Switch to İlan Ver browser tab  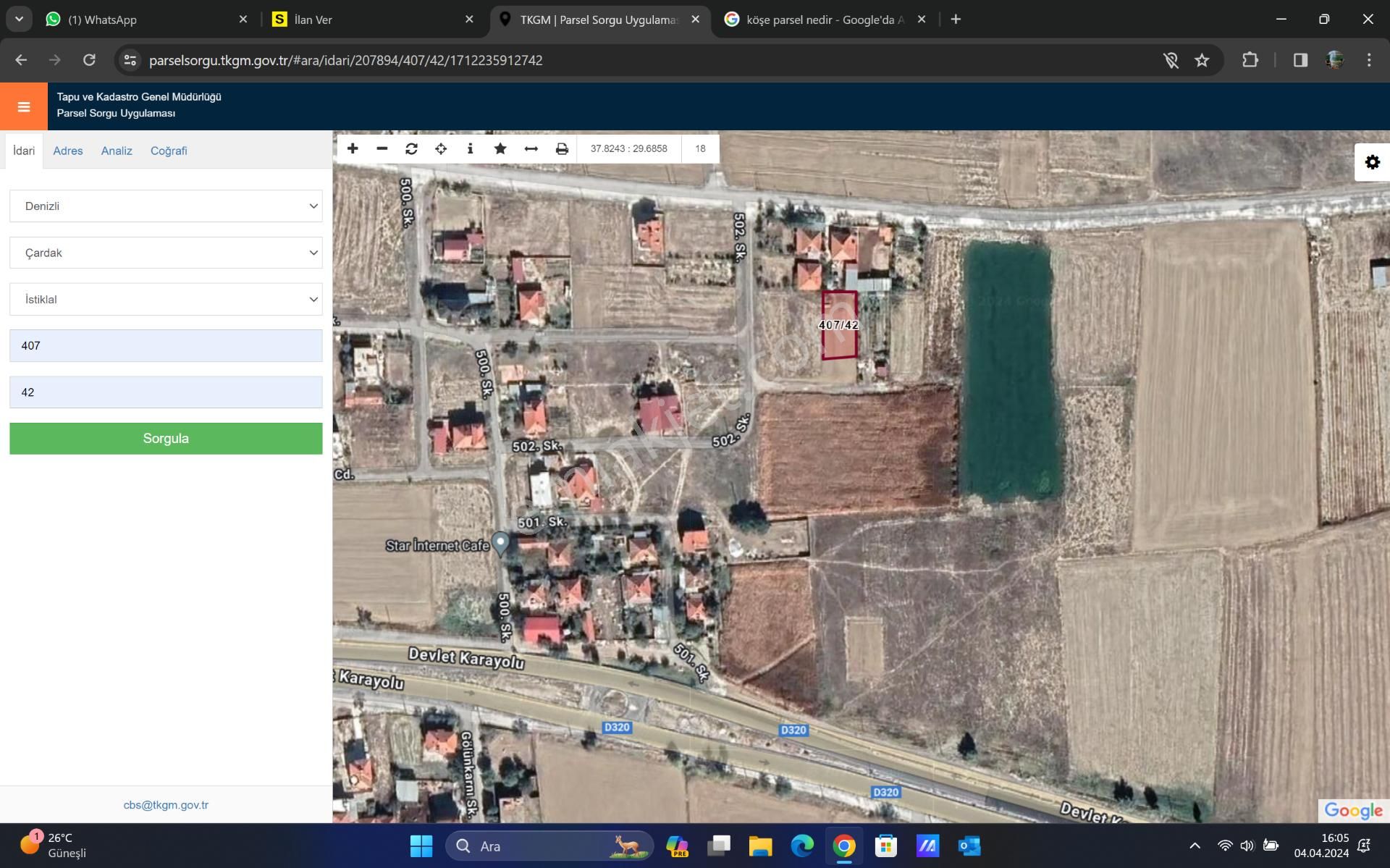374,20
